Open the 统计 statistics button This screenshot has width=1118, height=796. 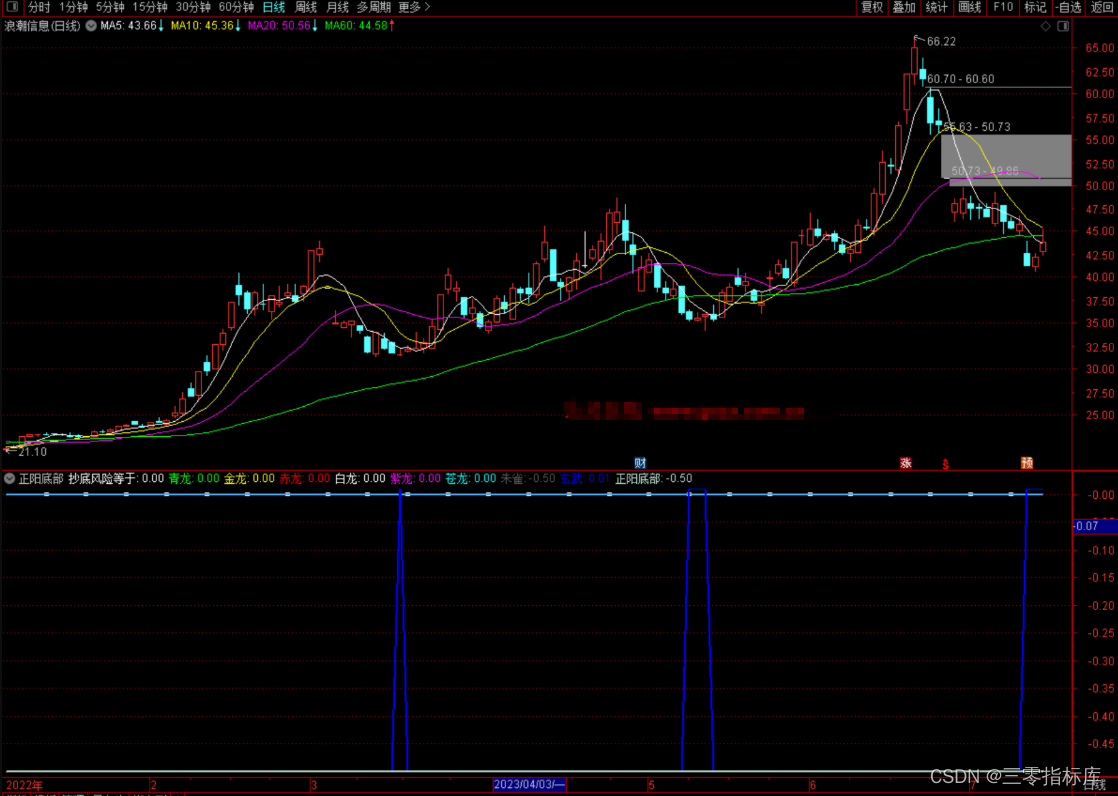936,7
